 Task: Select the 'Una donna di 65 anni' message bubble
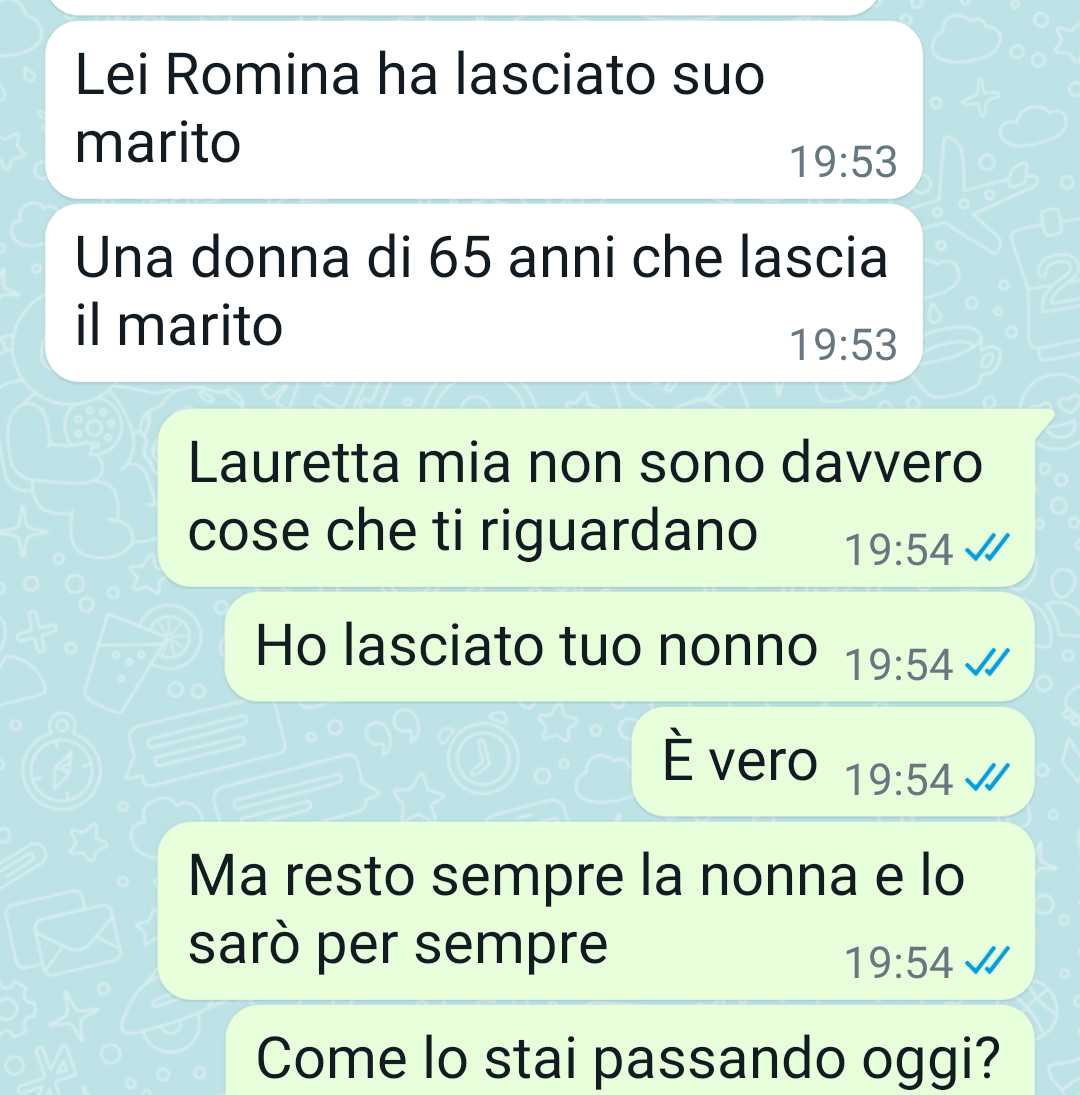point(484,293)
